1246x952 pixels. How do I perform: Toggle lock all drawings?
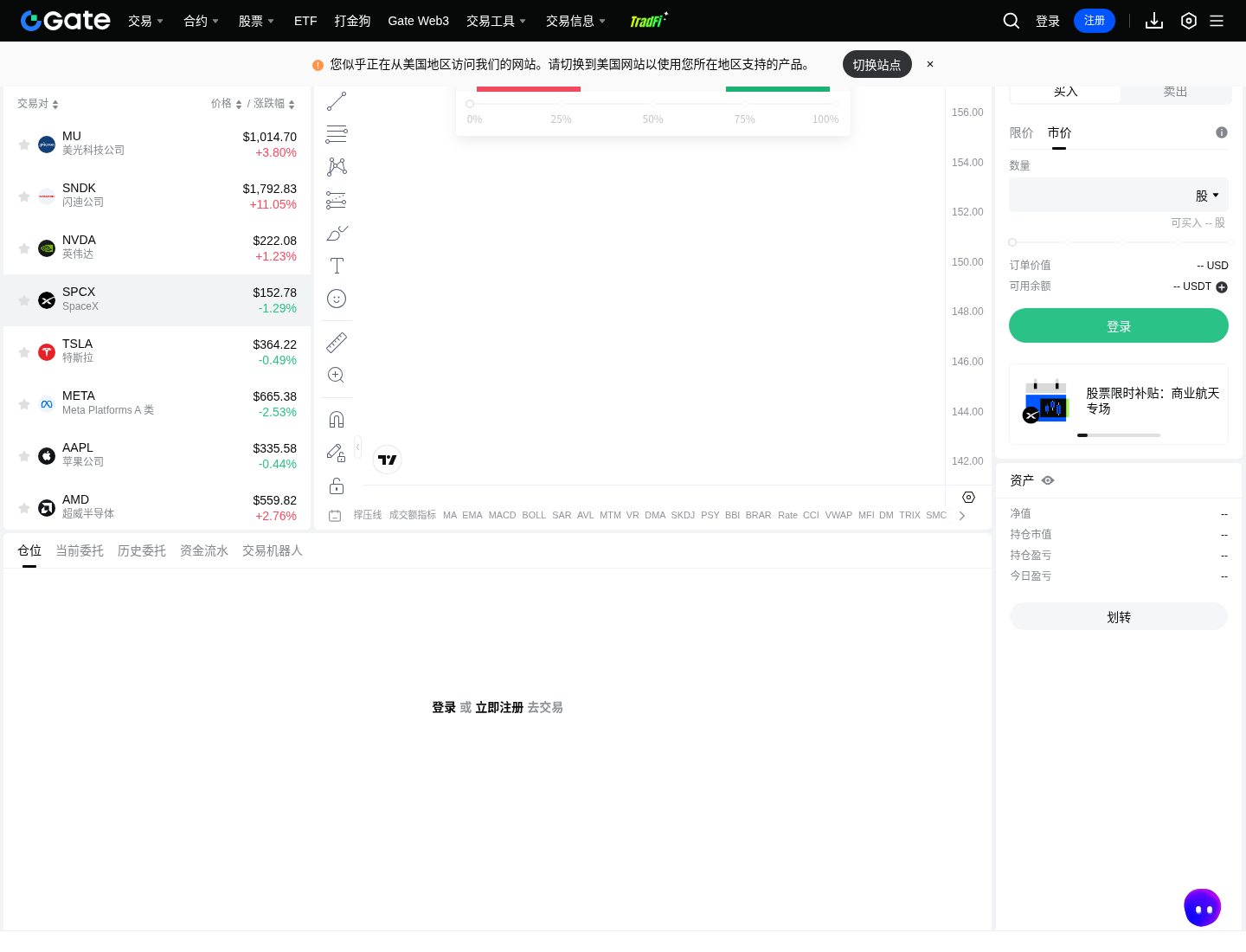(337, 485)
